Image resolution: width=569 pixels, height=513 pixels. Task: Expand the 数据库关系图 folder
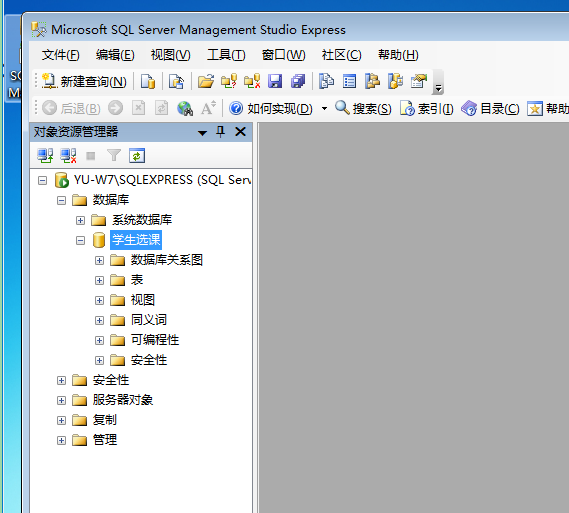99,260
